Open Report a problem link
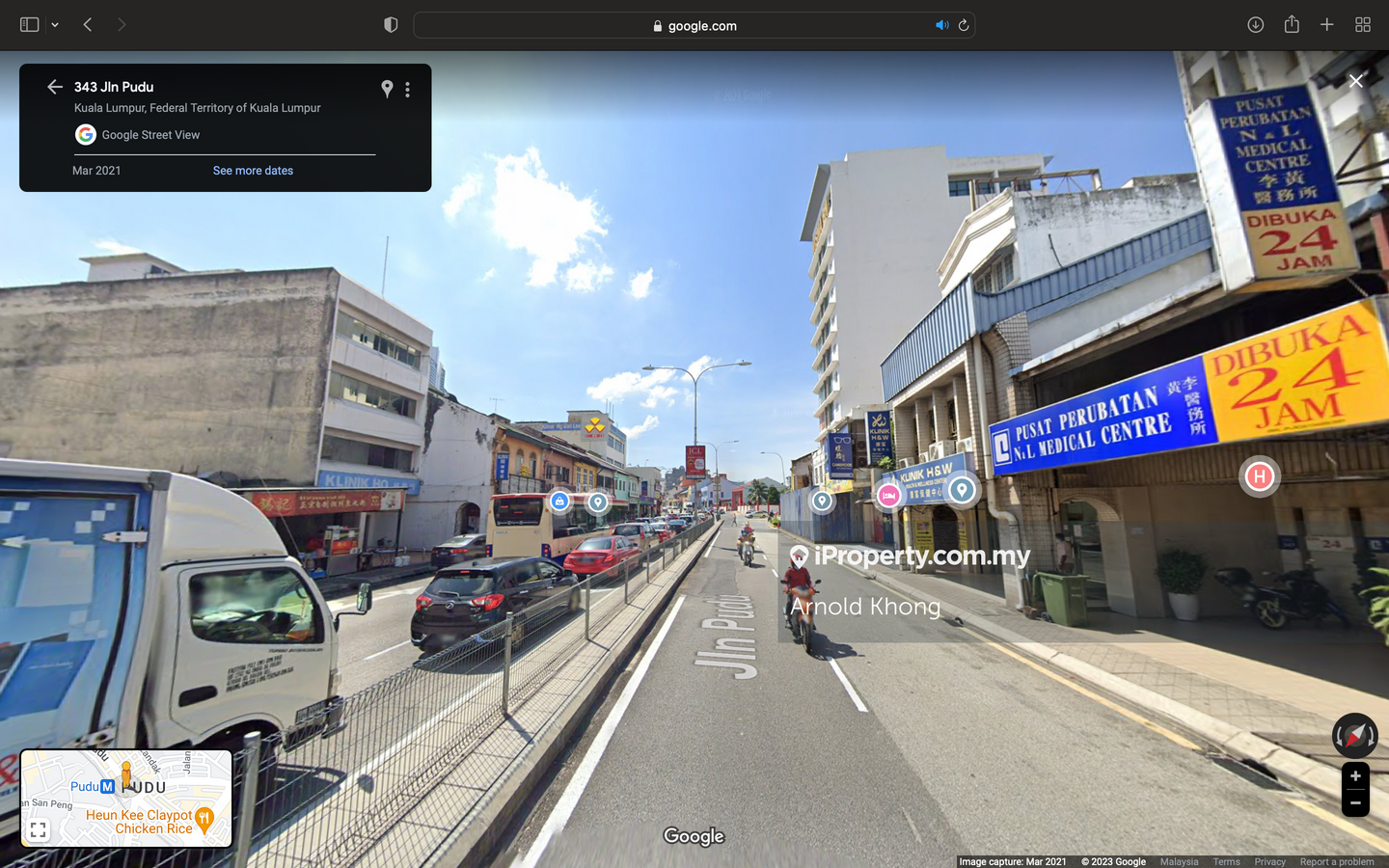The width and height of the screenshot is (1389, 868). coord(1336,862)
